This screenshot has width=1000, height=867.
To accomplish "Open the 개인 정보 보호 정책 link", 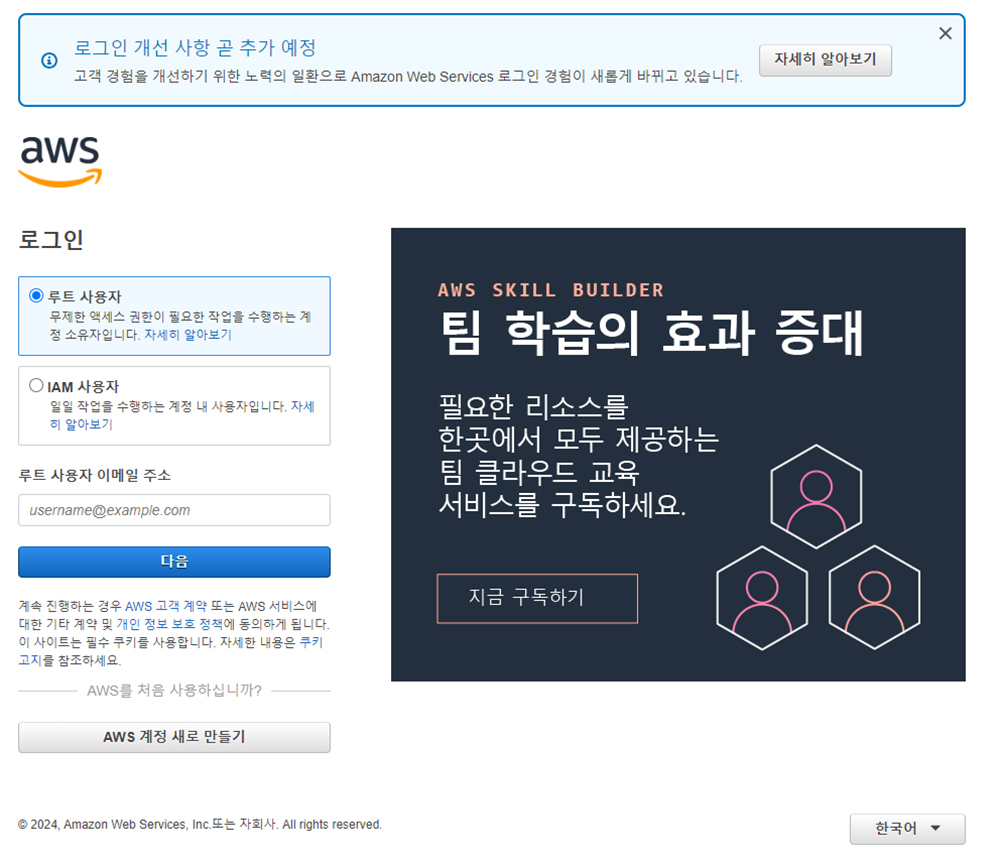I will tap(170, 624).
